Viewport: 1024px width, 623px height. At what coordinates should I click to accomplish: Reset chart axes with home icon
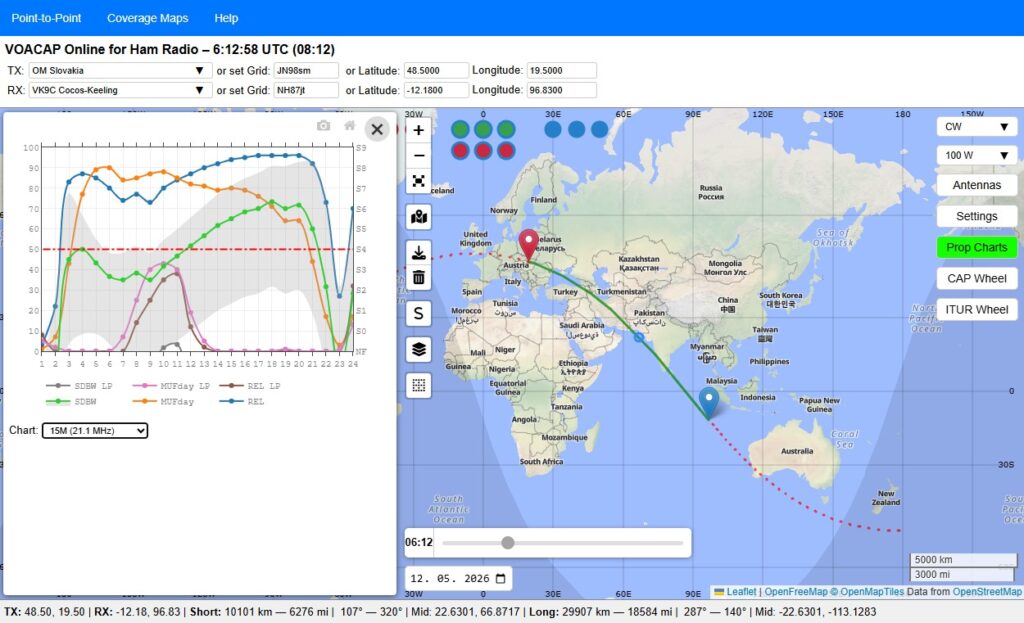350,125
